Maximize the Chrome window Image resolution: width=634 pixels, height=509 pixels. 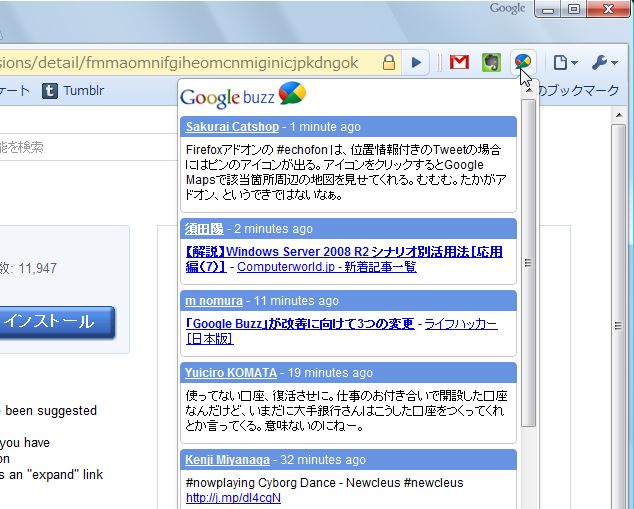point(573,10)
